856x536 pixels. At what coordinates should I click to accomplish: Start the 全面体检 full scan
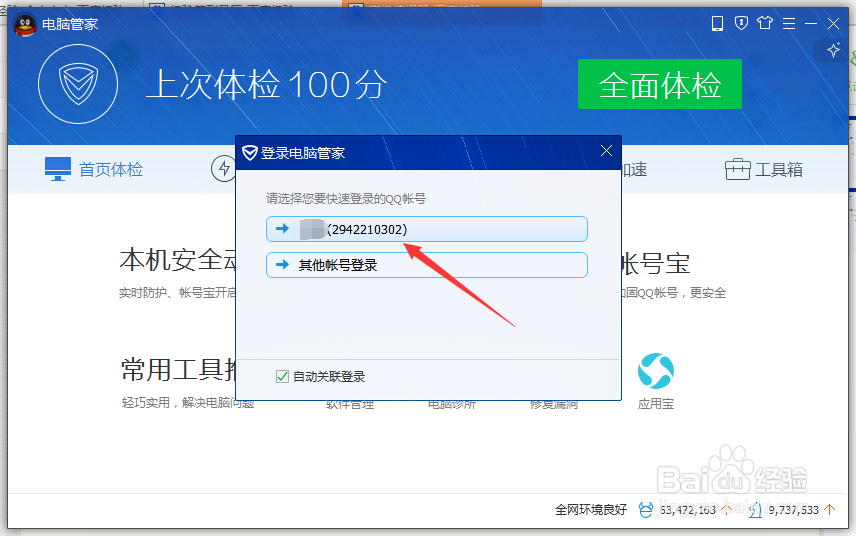(659, 84)
